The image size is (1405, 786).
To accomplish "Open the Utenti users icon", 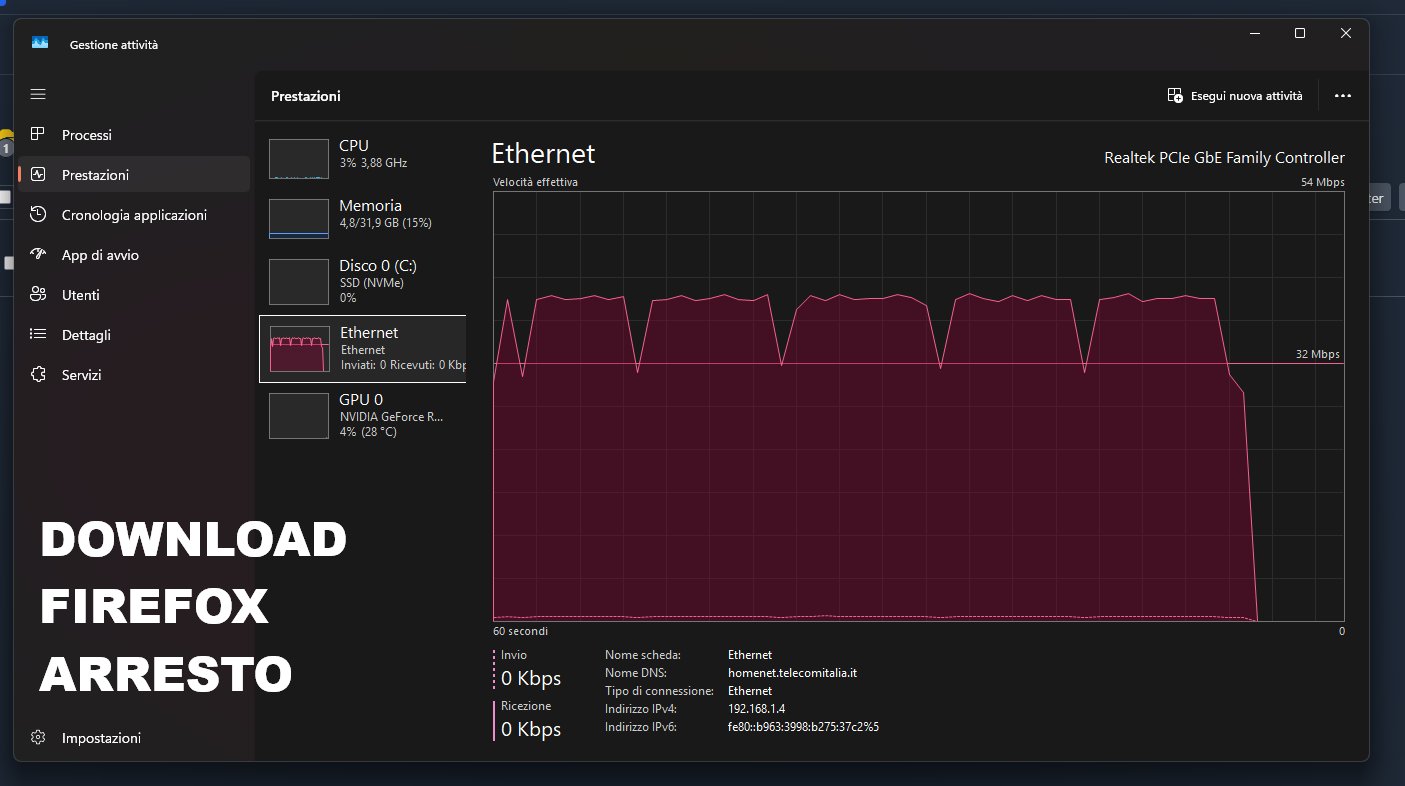I will tap(38, 295).
